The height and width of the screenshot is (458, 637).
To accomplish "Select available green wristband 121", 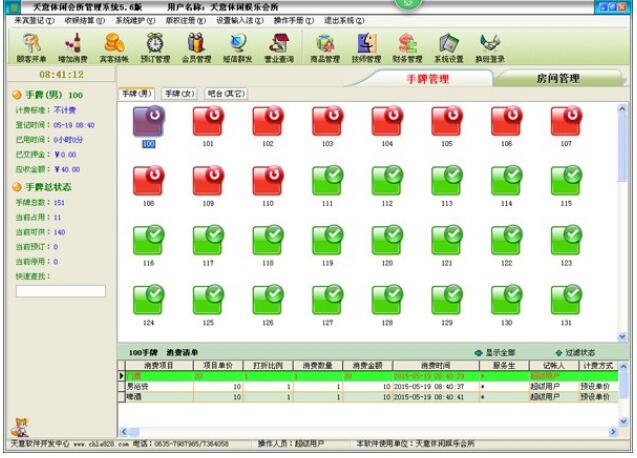I will coord(447,240).
